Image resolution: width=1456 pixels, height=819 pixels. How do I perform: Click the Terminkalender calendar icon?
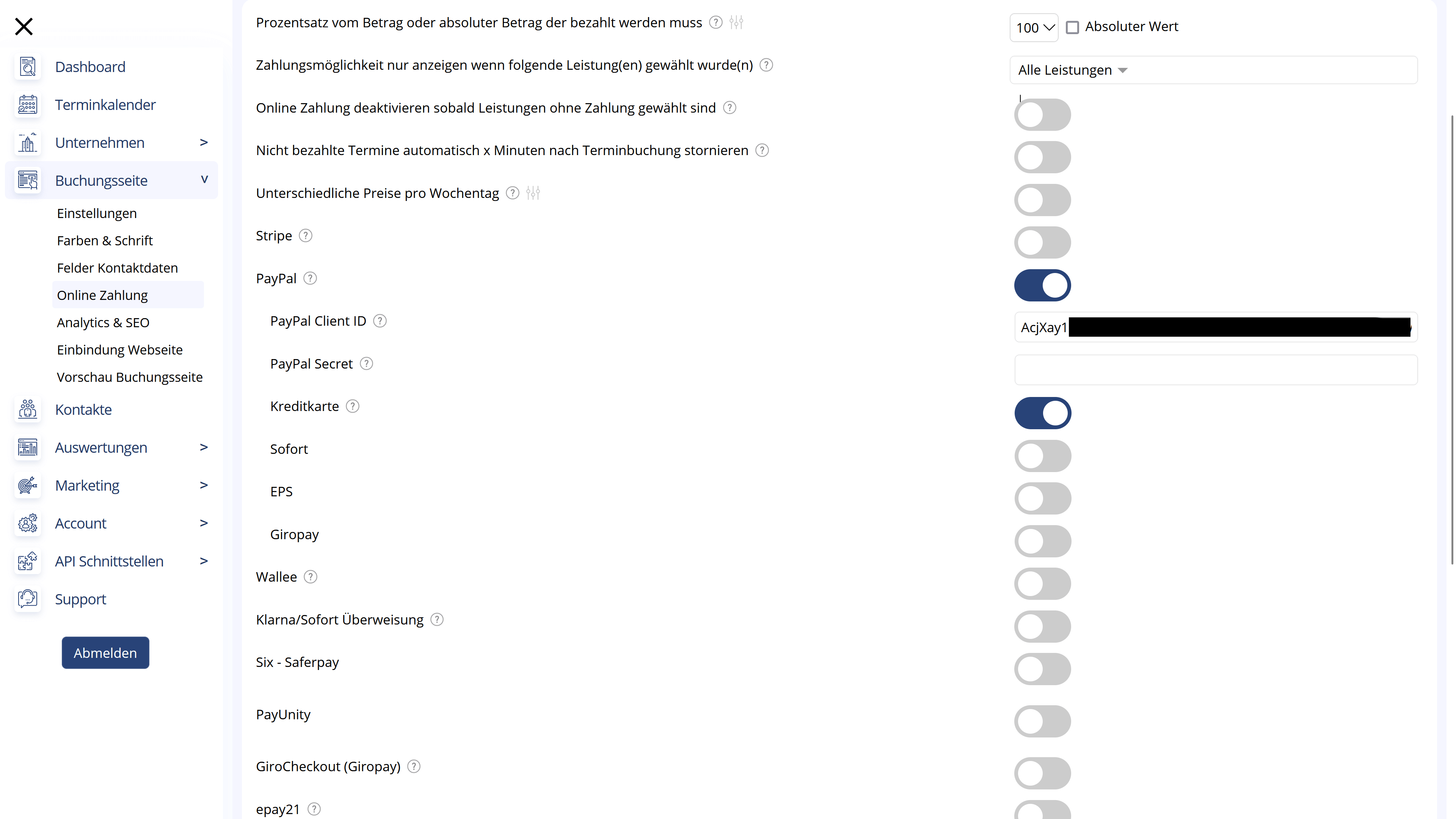click(27, 104)
